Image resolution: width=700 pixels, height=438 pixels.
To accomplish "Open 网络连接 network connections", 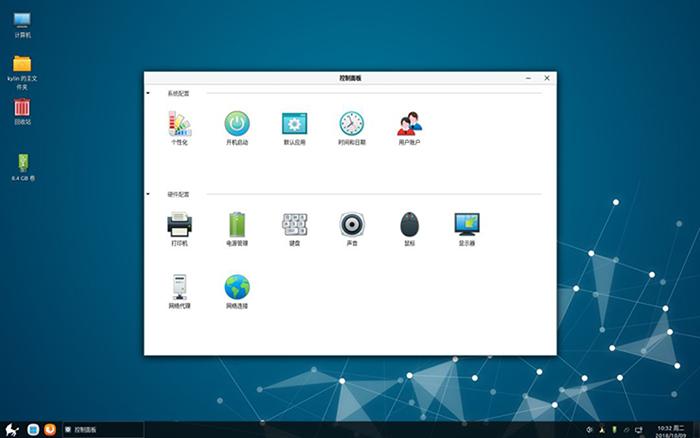I will (x=237, y=288).
